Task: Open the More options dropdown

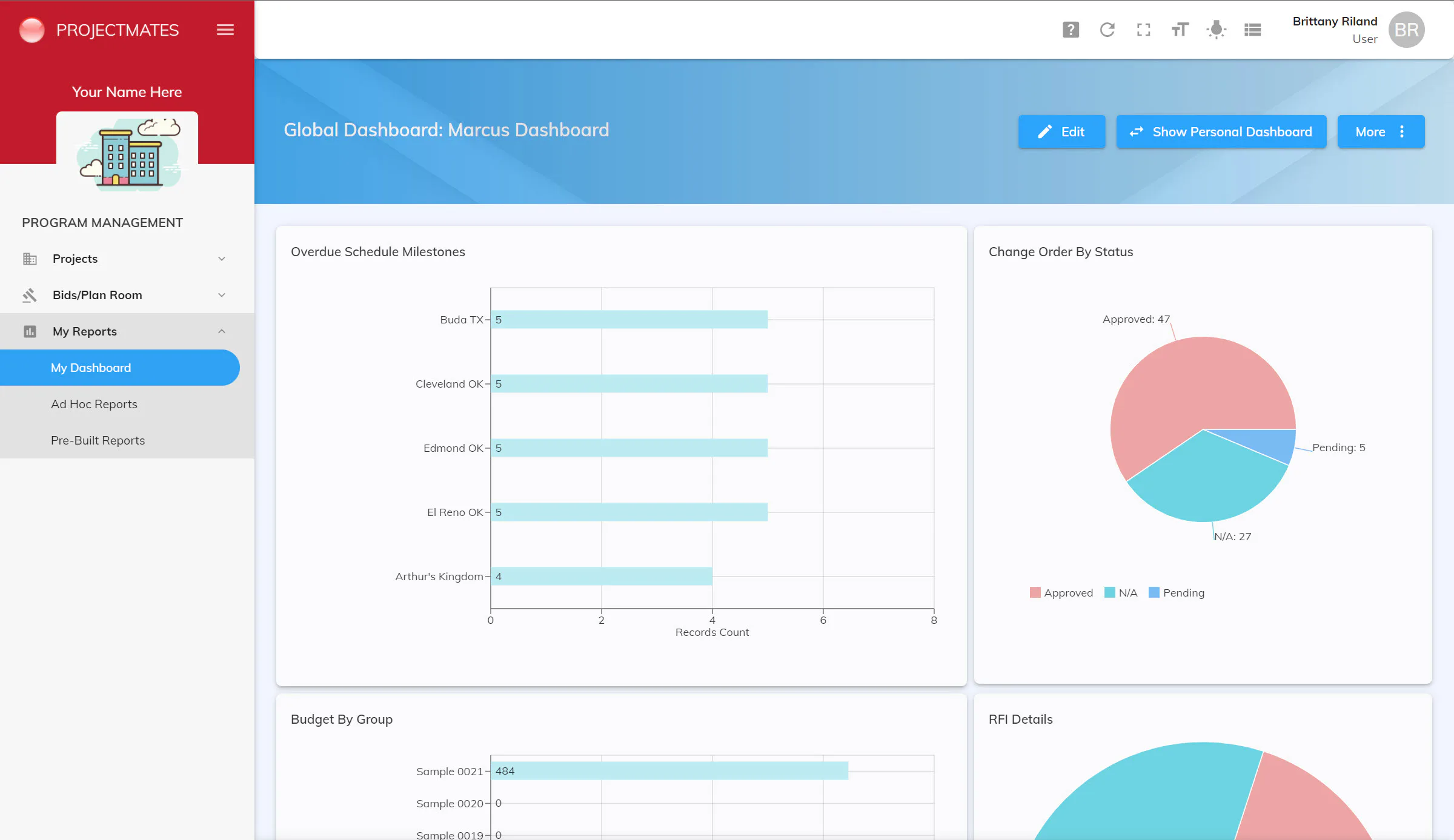Action: (1381, 131)
